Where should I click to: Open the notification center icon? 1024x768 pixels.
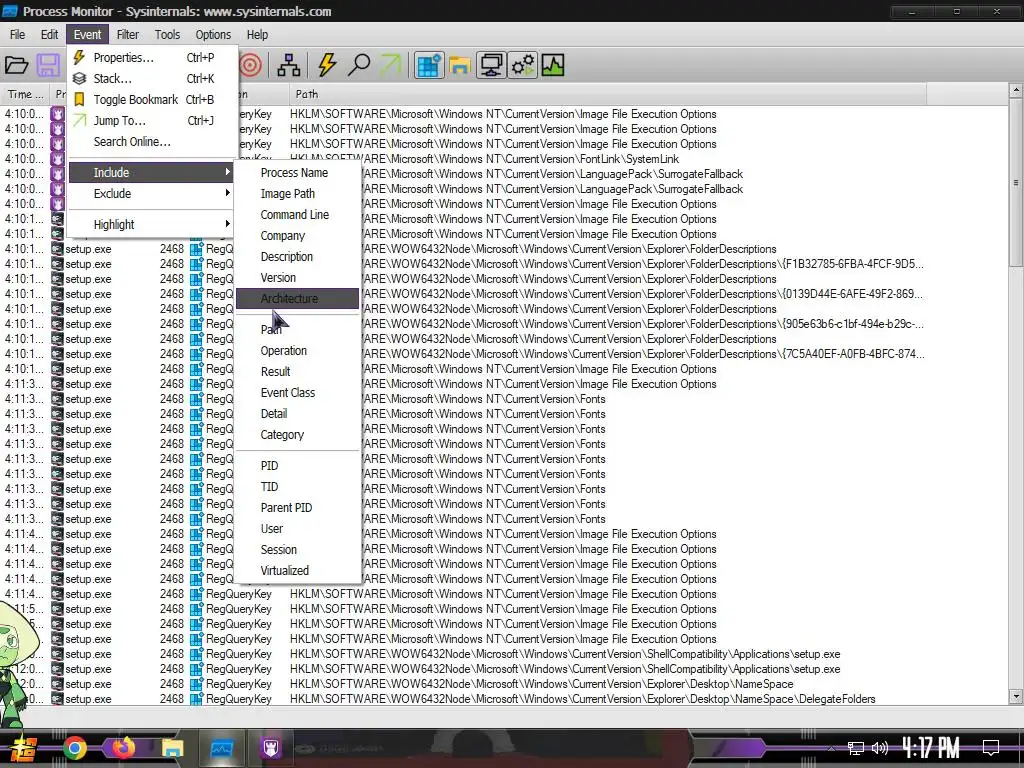tap(991, 748)
